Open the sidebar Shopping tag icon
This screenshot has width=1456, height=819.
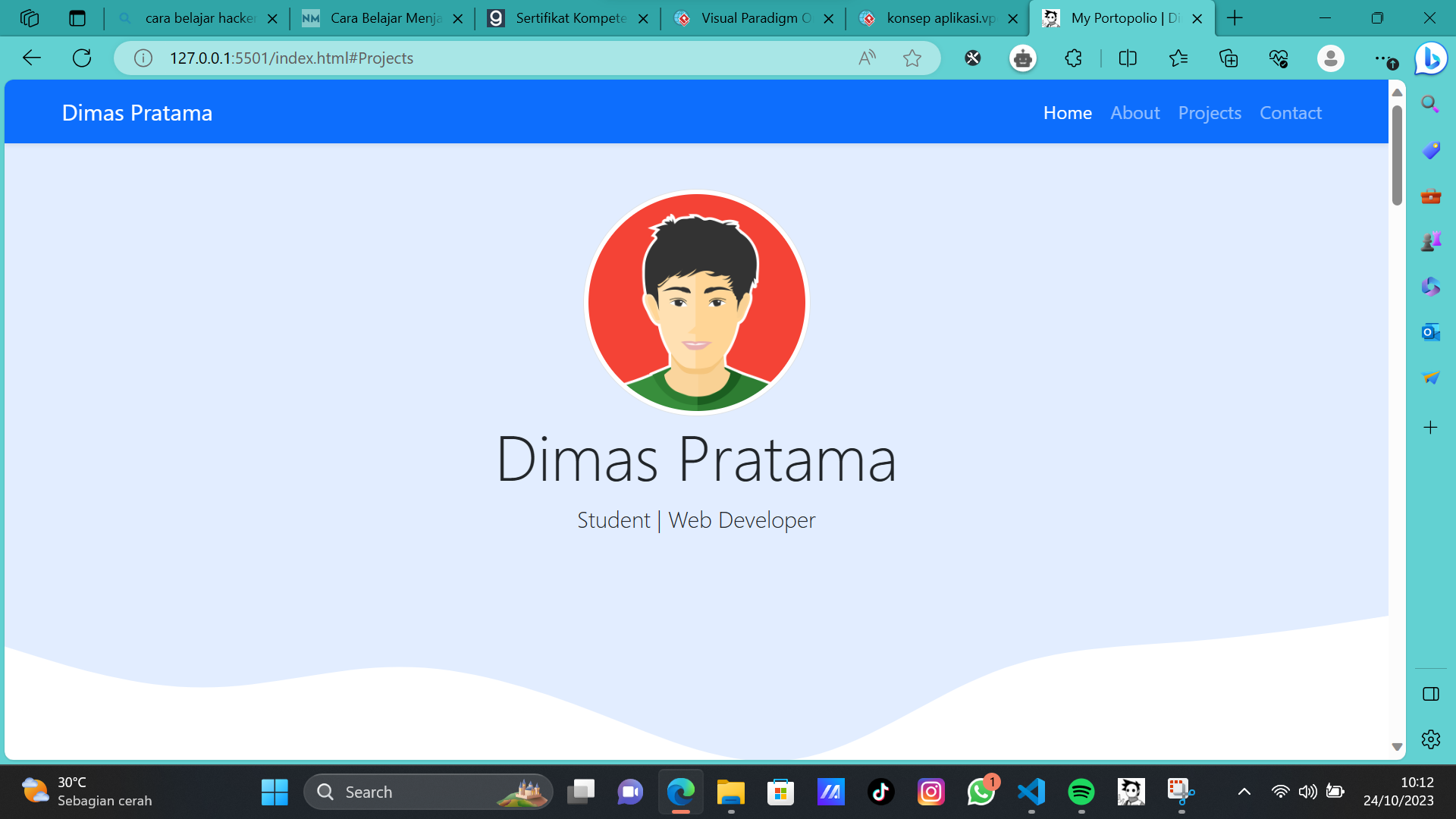[1430, 149]
